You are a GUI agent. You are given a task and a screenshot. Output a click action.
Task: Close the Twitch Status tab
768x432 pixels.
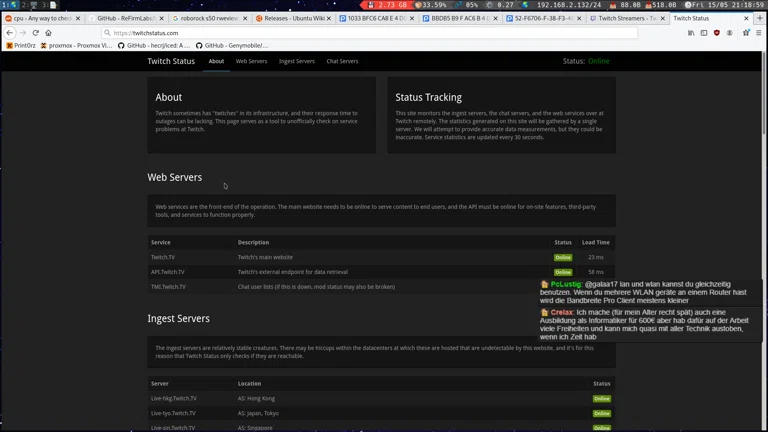click(746, 18)
